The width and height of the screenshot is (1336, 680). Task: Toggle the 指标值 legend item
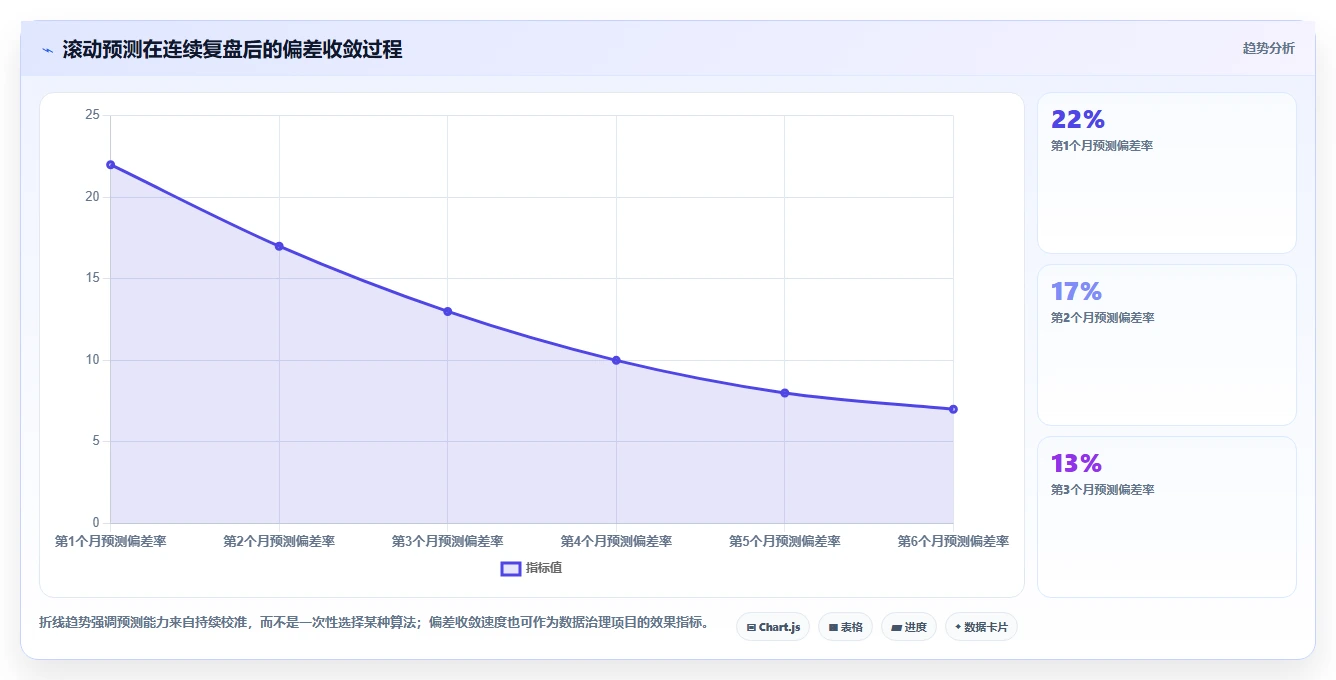(532, 568)
